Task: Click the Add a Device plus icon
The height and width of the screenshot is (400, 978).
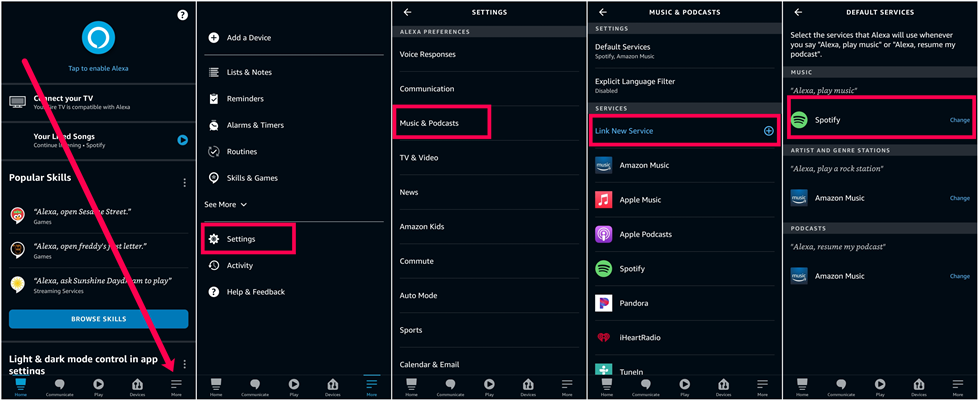Action: 213,38
